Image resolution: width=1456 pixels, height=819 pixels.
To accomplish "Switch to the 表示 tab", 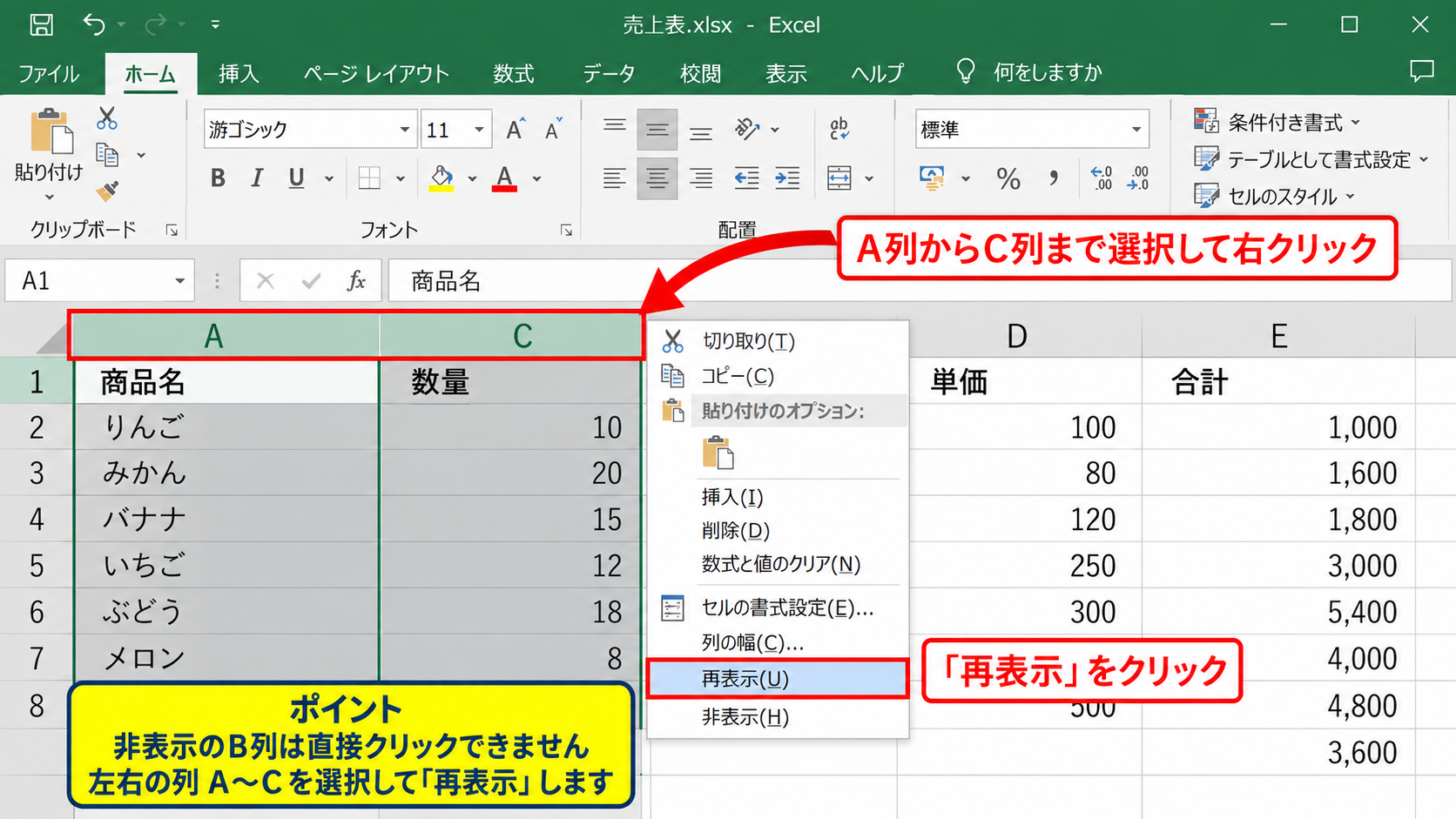I will (x=786, y=73).
